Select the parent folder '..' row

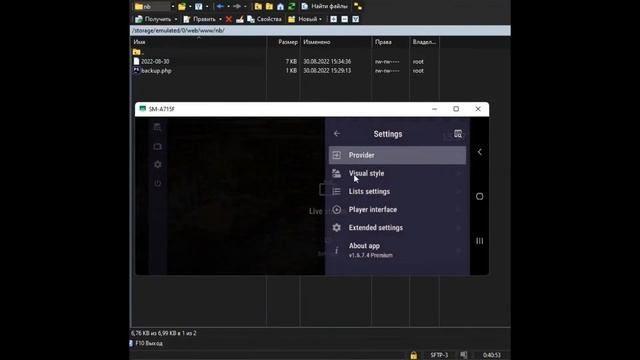138,52
